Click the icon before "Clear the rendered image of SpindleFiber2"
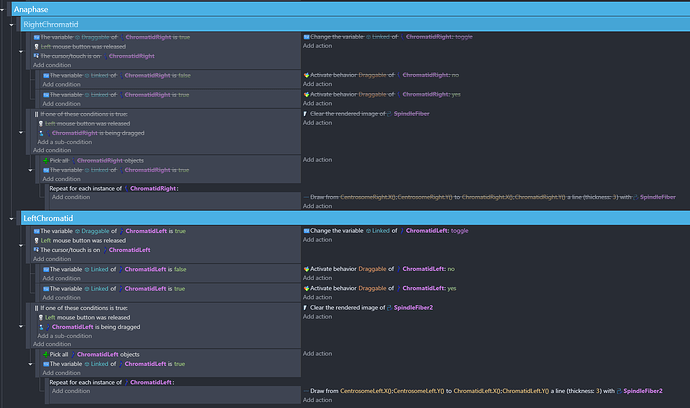This screenshot has width=690, height=408. 304,307
